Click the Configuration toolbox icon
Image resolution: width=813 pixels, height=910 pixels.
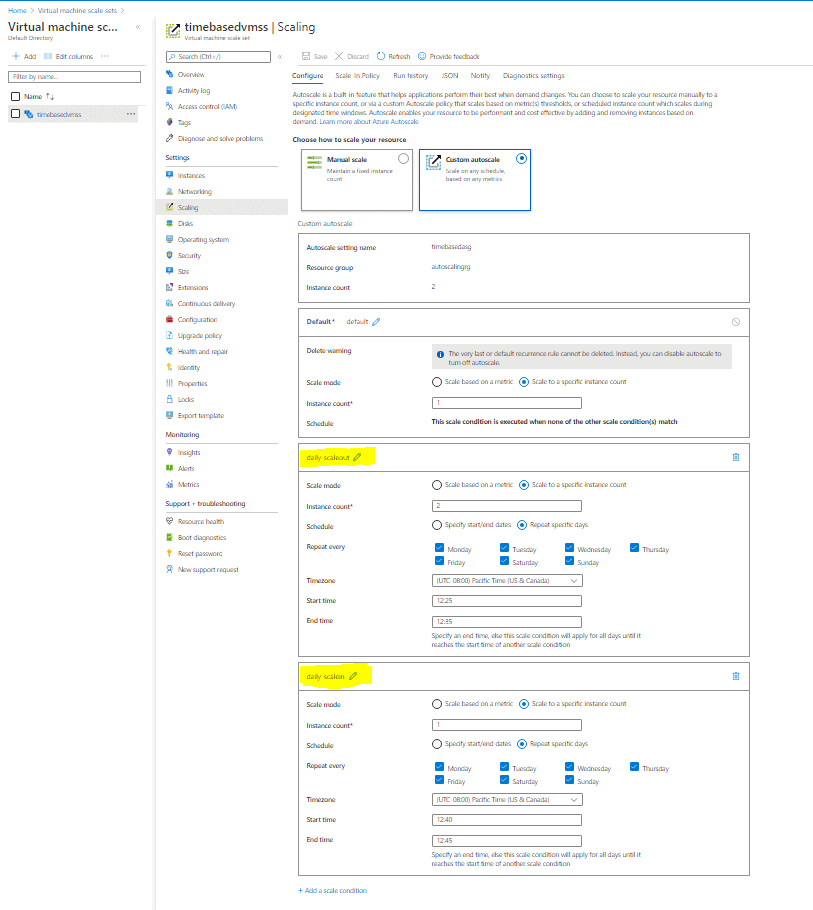coord(169,319)
